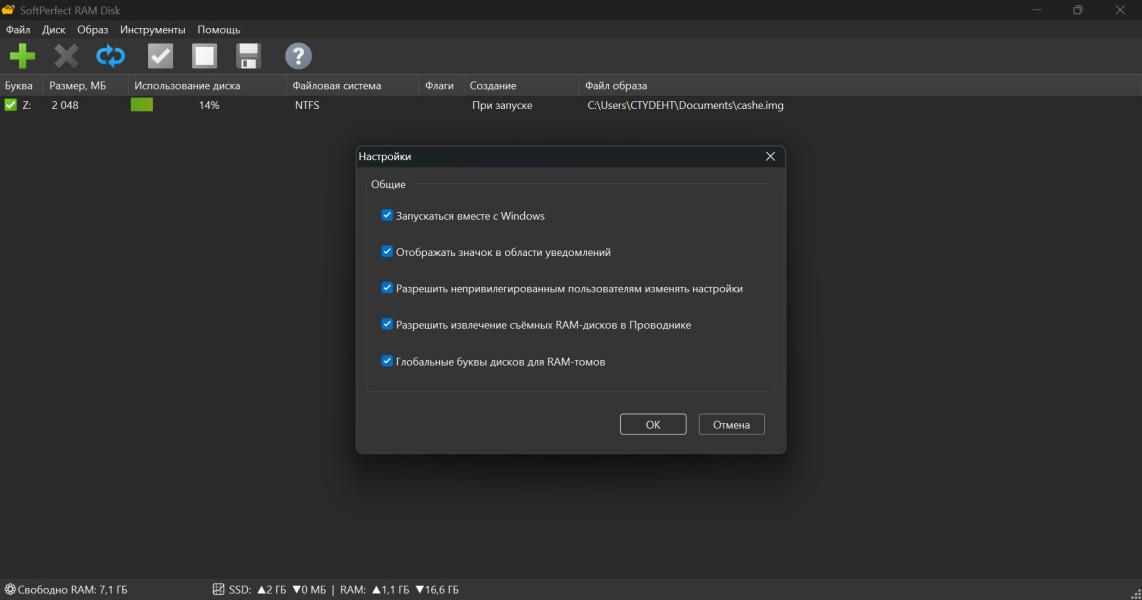The height and width of the screenshot is (600, 1142).
Task: Close the Настройки dialog with X
Action: click(770, 157)
